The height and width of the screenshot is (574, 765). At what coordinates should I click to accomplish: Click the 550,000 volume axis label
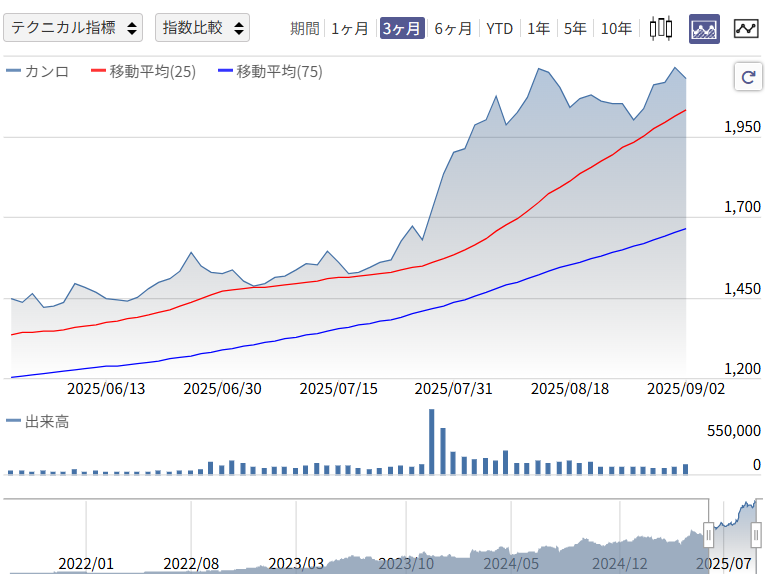click(734, 431)
